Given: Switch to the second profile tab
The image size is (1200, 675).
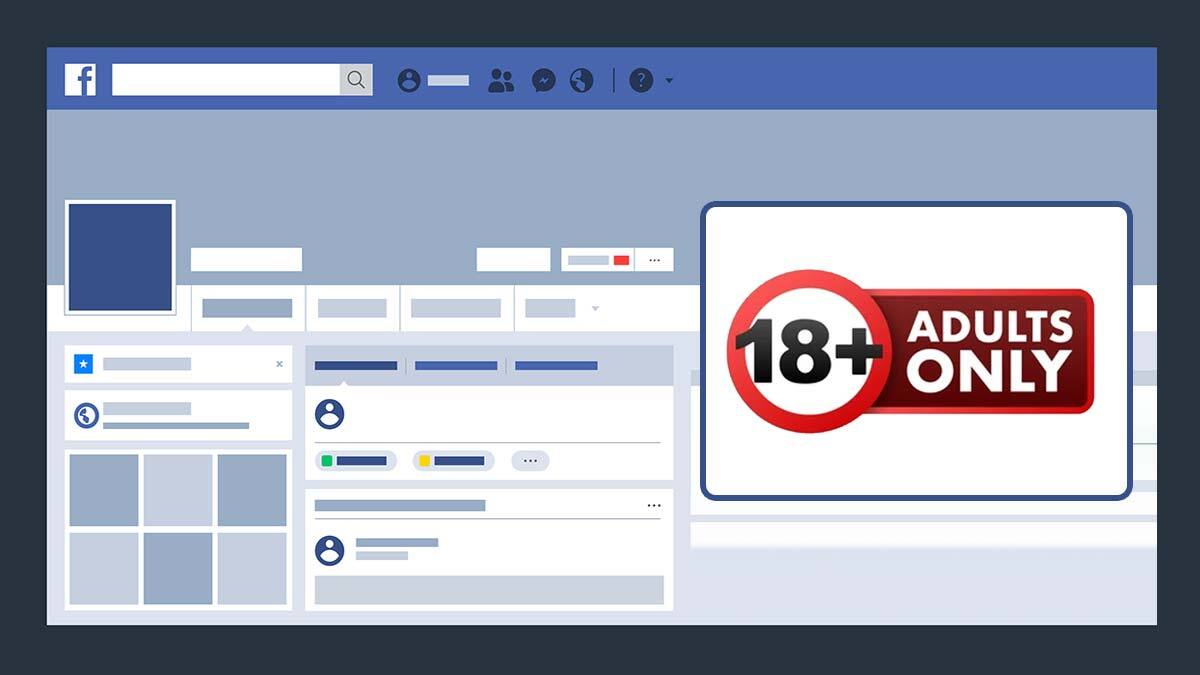Looking at the screenshot, I should coord(352,308).
